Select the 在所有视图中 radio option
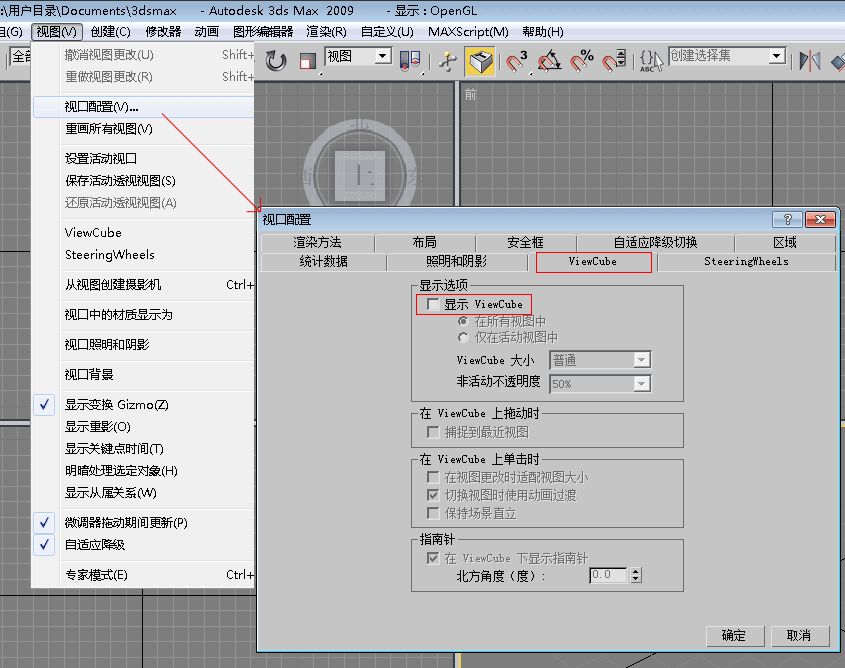Screen dimensions: 845x668 (x=462, y=321)
